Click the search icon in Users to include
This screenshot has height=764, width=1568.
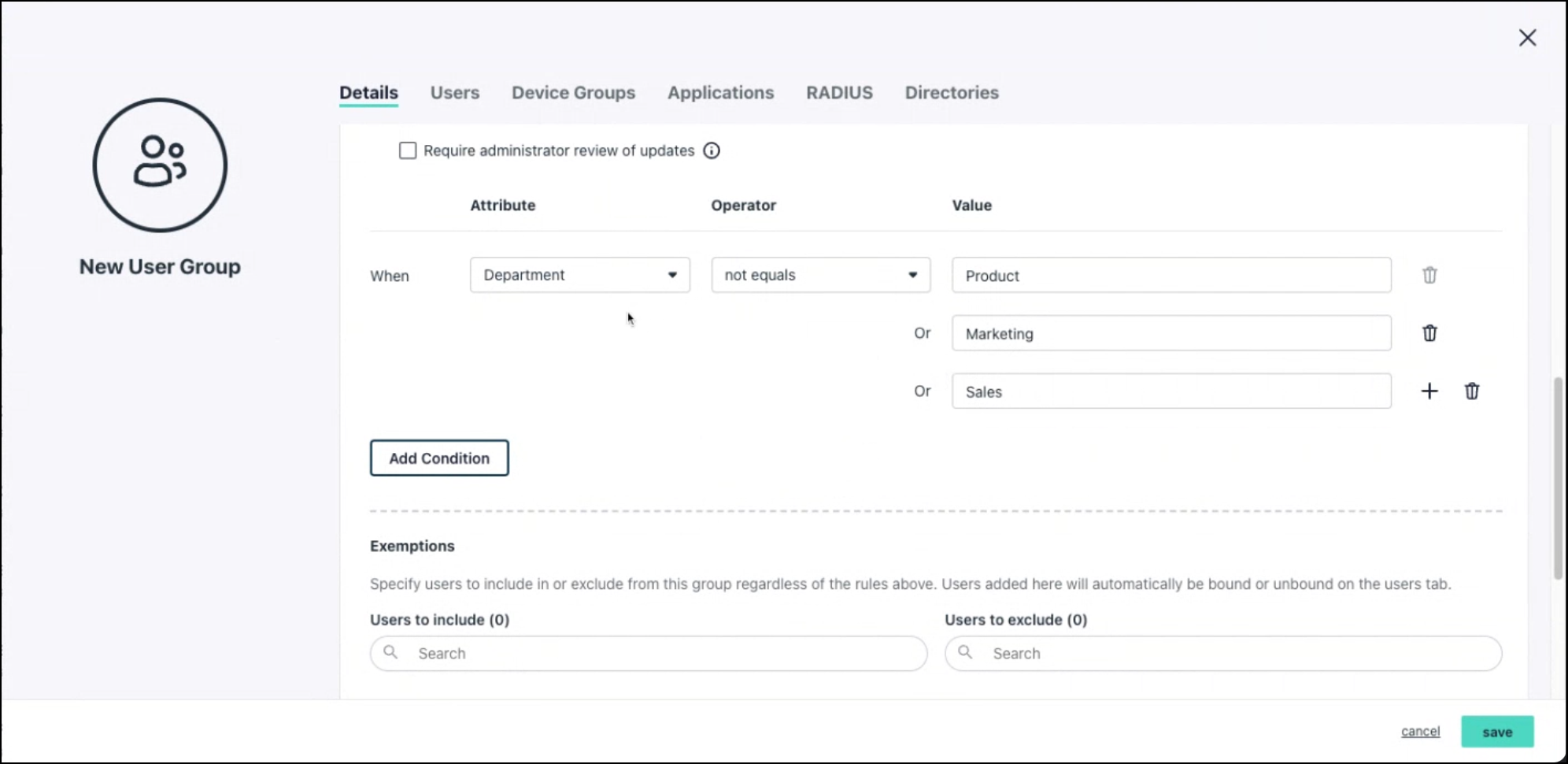click(x=390, y=652)
